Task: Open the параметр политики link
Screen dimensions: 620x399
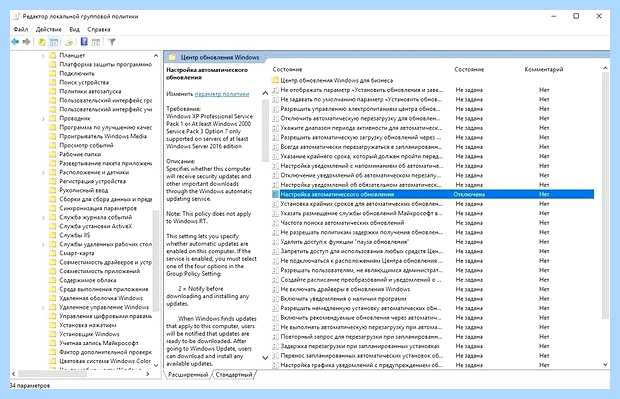Action: (x=222, y=94)
